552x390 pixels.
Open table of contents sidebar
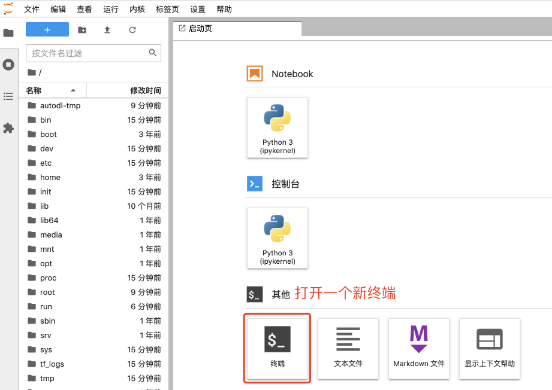click(x=8, y=96)
